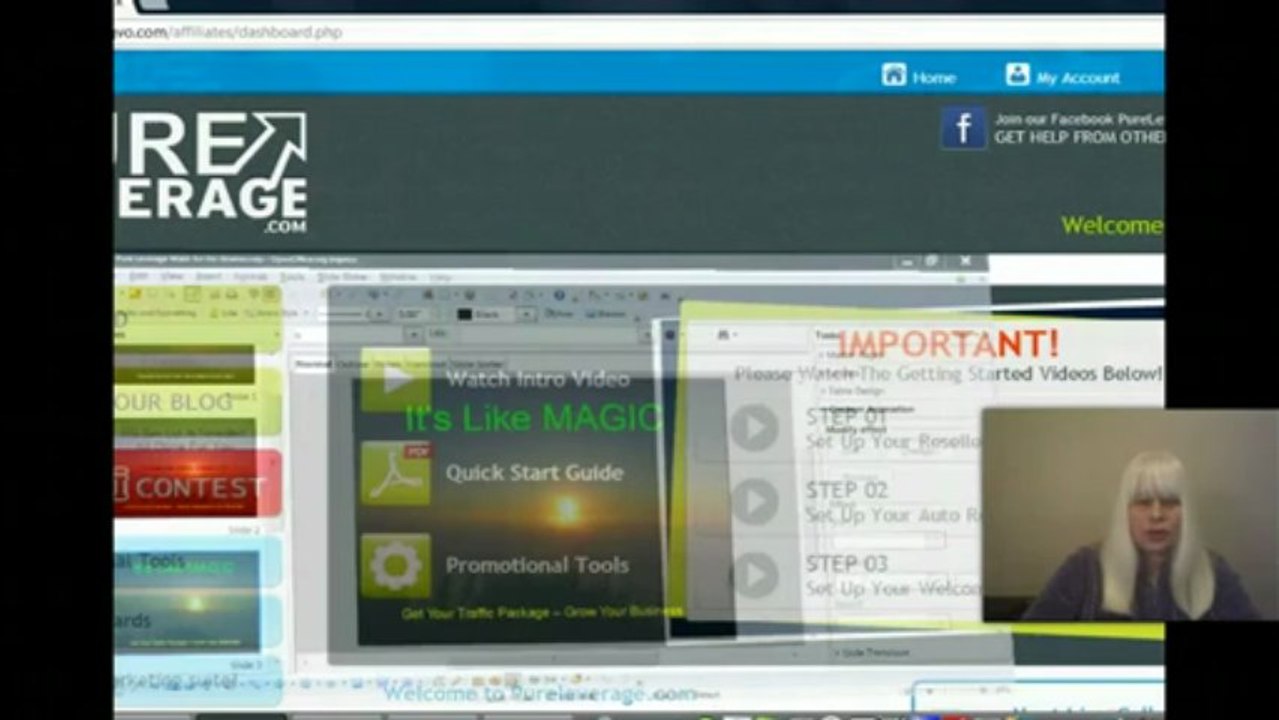Click the It's Like MAGIC slide title
This screenshot has width=1279, height=720.
pos(533,418)
